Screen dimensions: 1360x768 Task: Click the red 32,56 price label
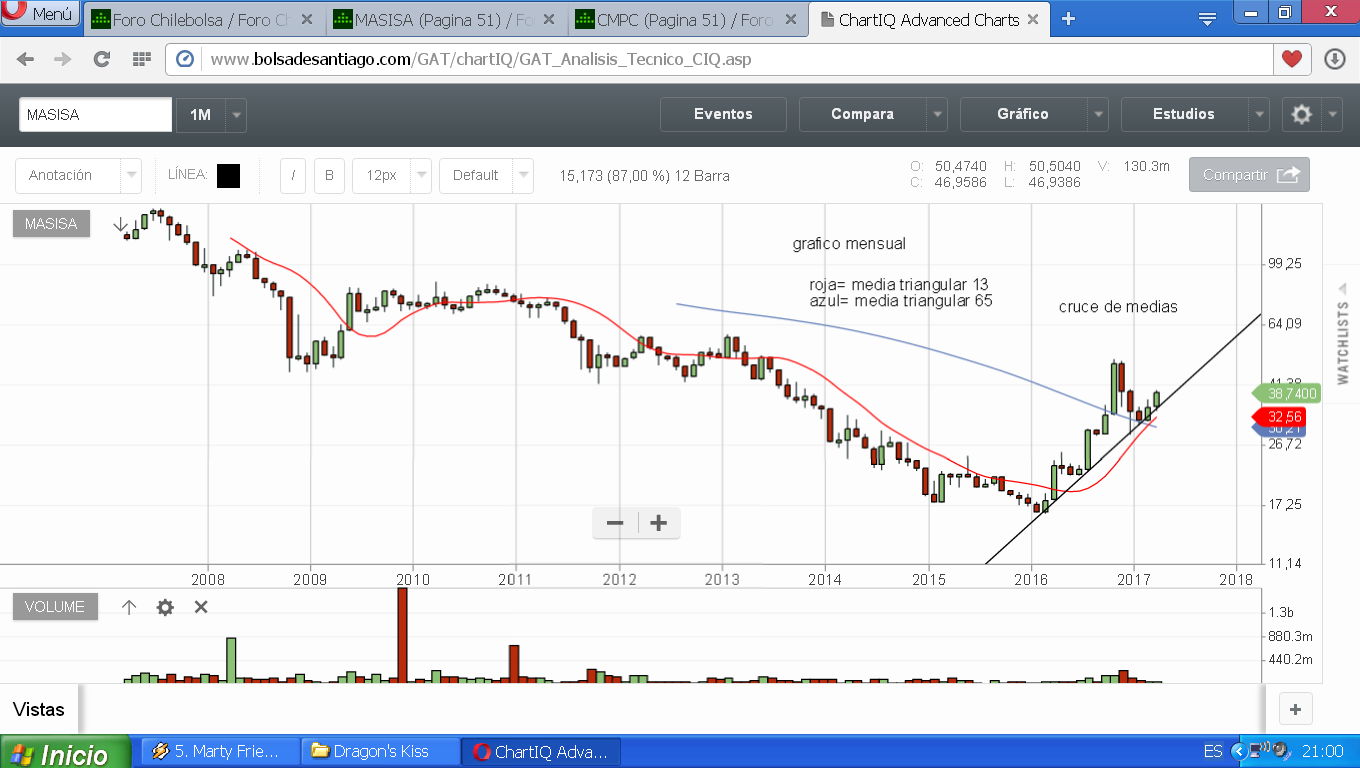pyautogui.click(x=1280, y=416)
